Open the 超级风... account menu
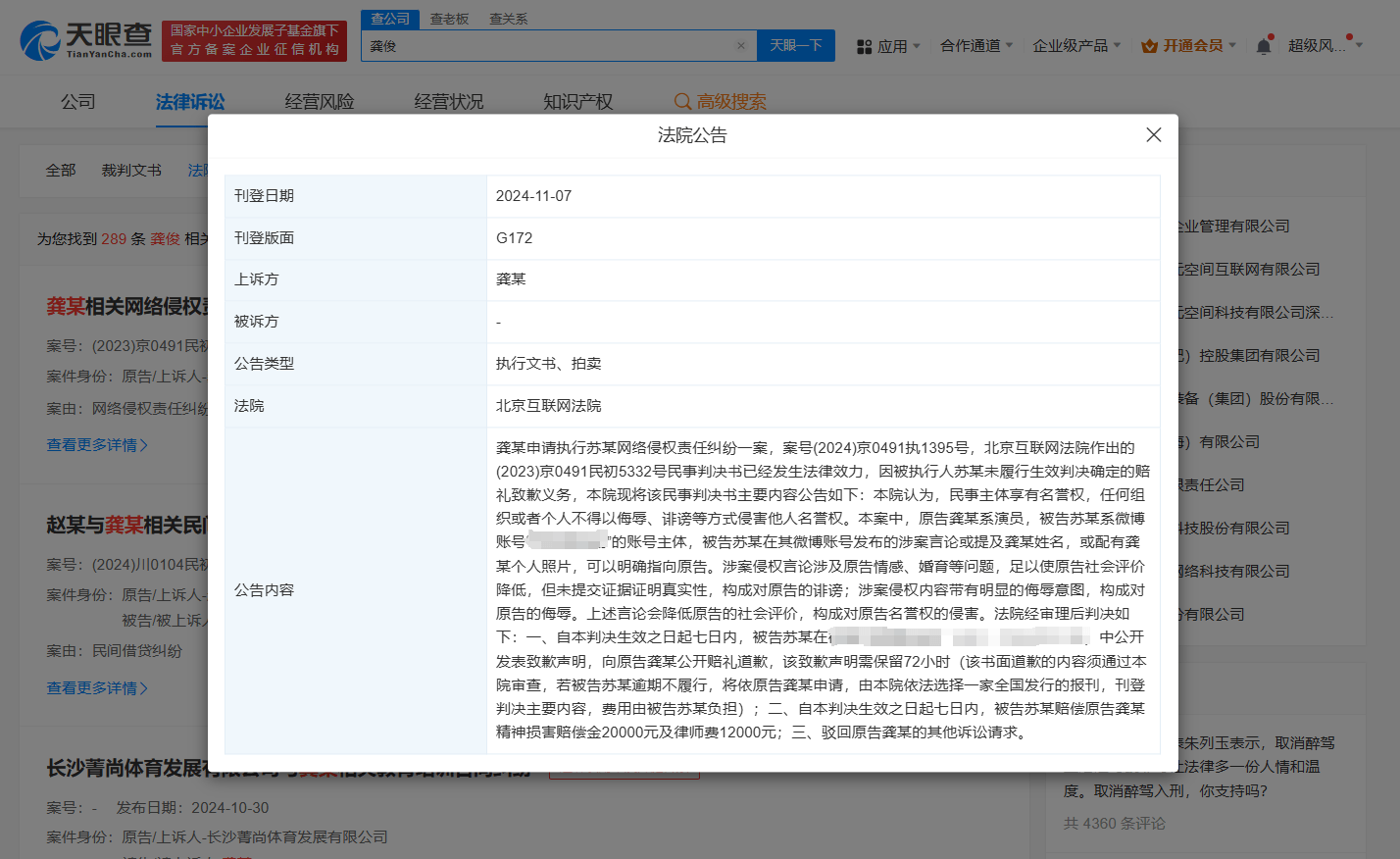1400x859 pixels. 1319,46
